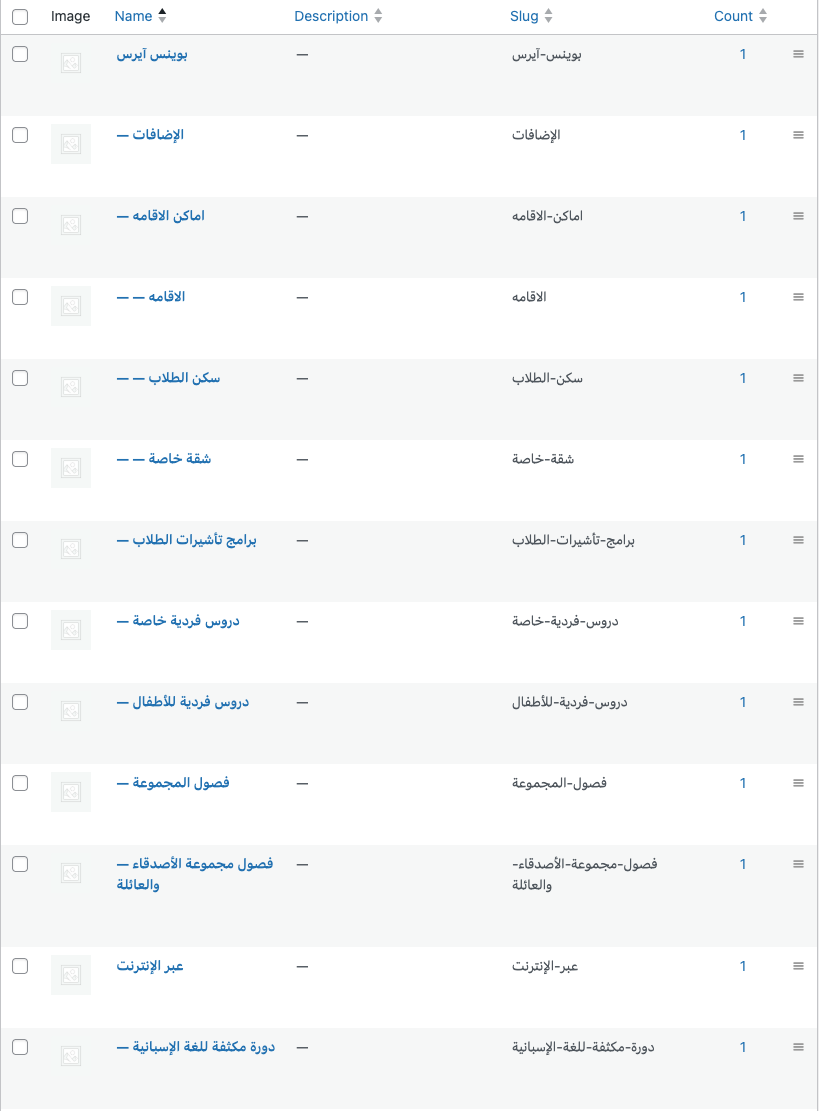Click placeholder image icon for الاقامه row

point(71,306)
